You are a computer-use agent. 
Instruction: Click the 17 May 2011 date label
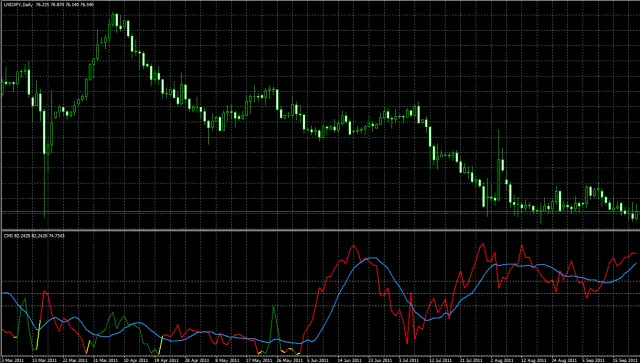pyautogui.click(x=259, y=360)
